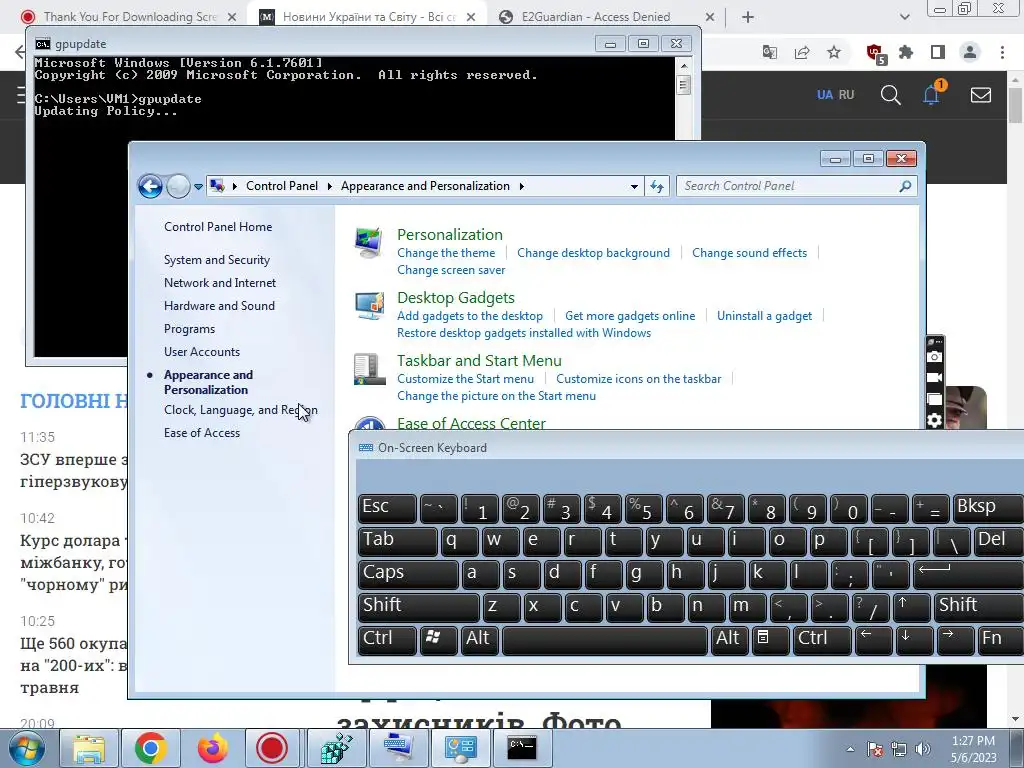Screen dimensions: 1024x768
Task: Click the Windows logo key on keyboard
Action: tap(438, 639)
